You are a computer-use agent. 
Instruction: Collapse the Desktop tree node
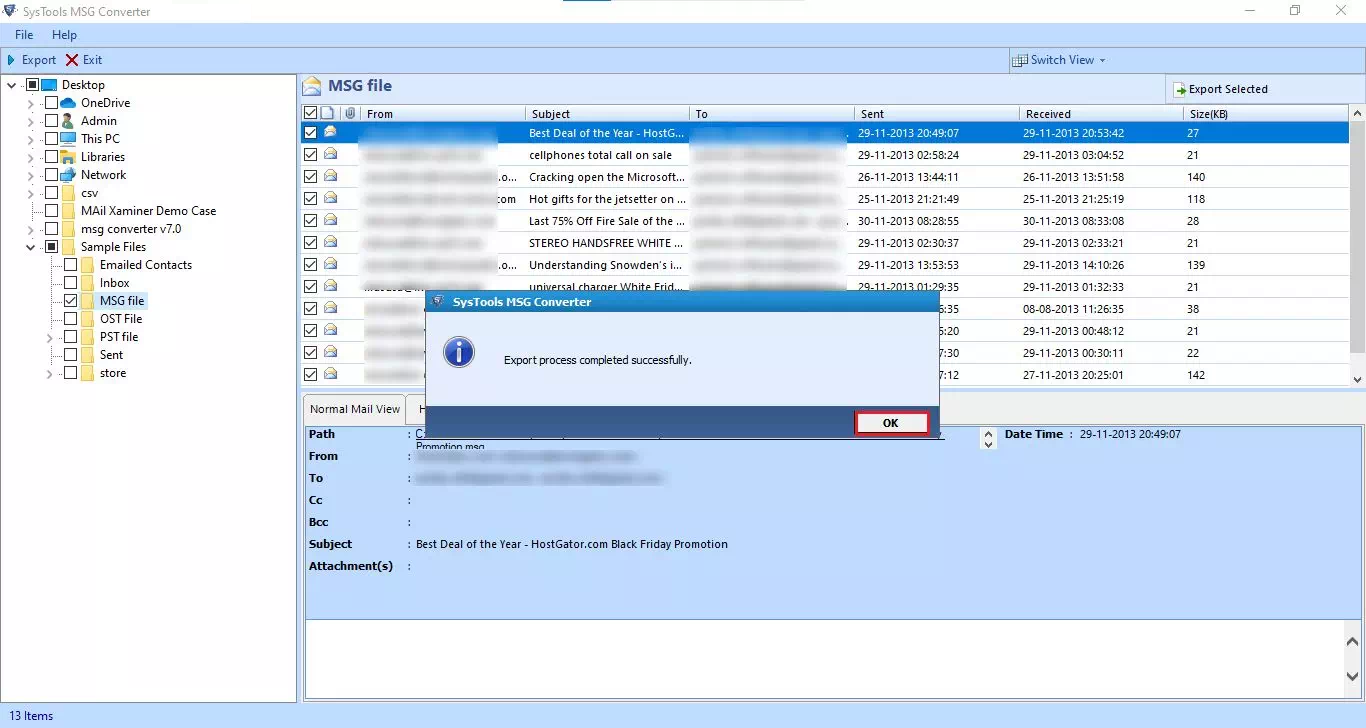click(11, 85)
